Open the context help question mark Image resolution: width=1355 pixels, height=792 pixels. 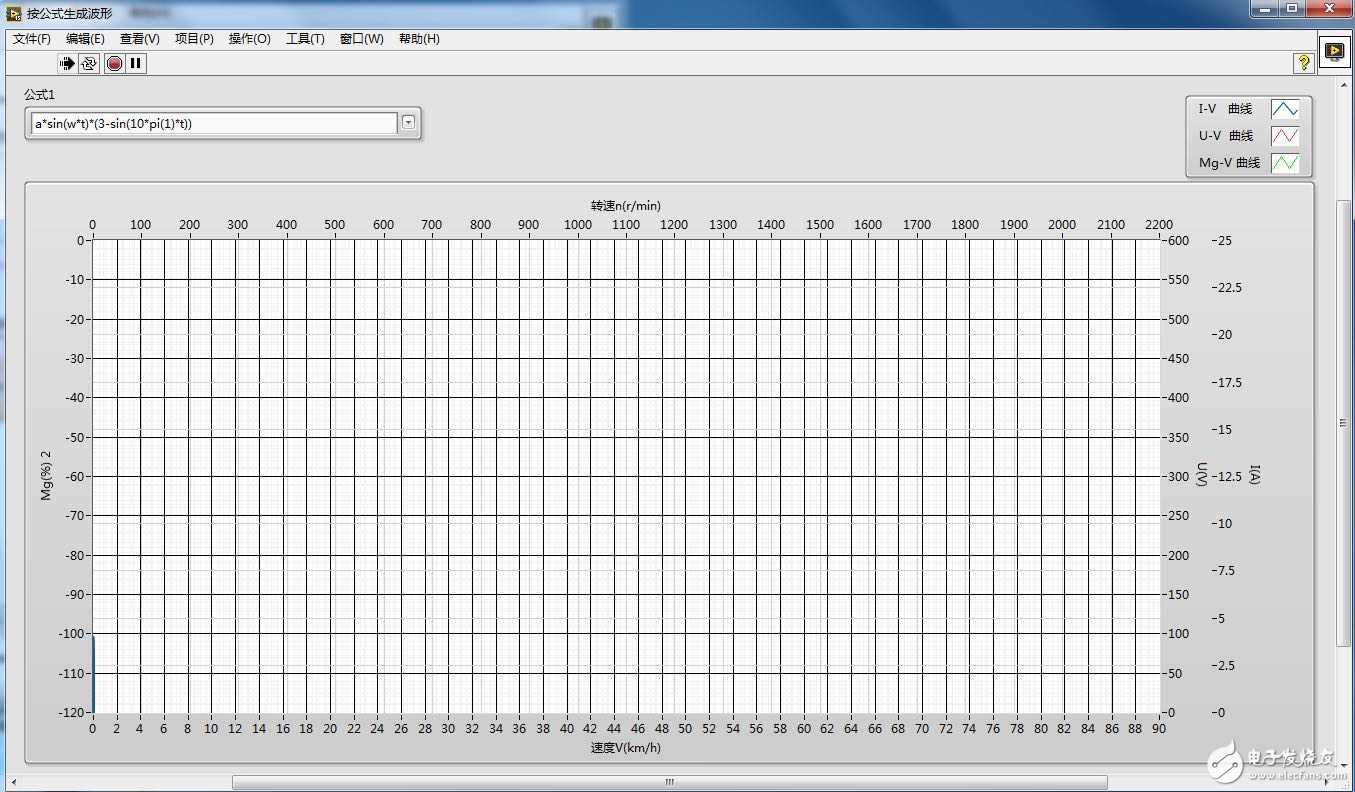click(x=1304, y=63)
